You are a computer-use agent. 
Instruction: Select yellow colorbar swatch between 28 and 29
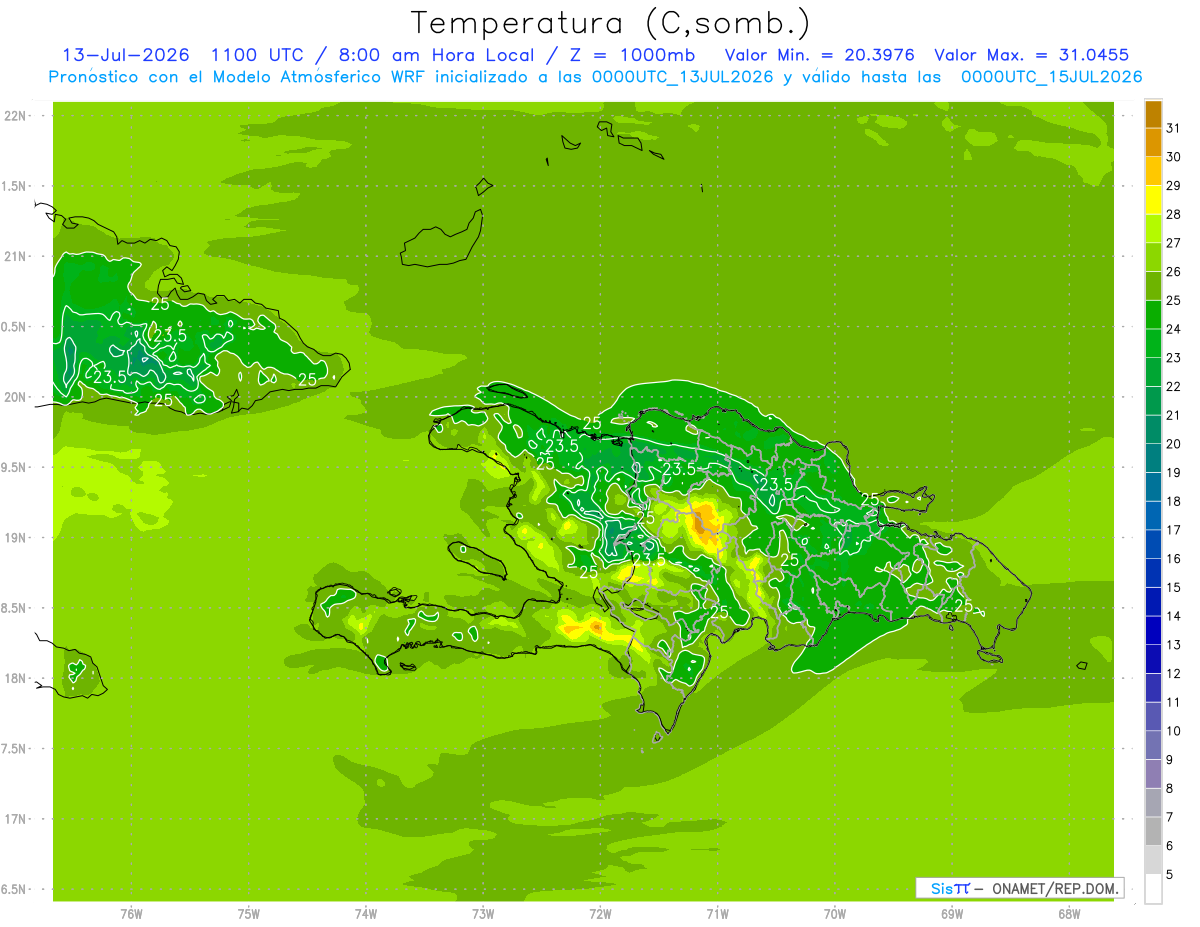click(x=1153, y=200)
